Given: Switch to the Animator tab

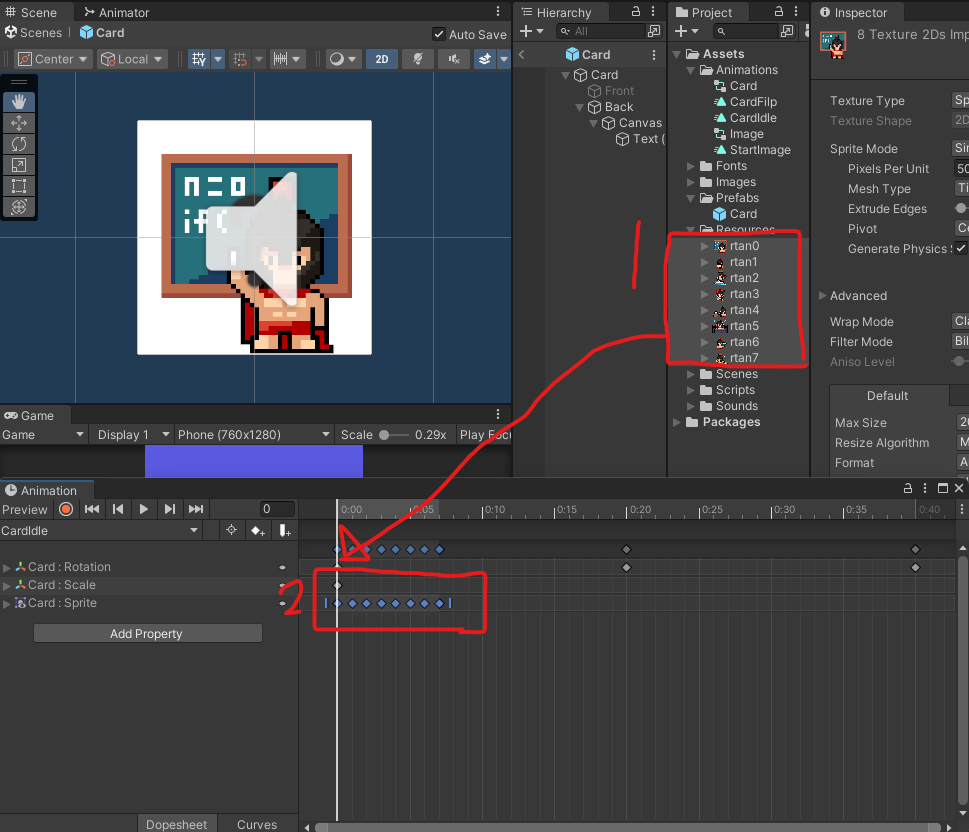Looking at the screenshot, I should pyautogui.click(x=116, y=13).
